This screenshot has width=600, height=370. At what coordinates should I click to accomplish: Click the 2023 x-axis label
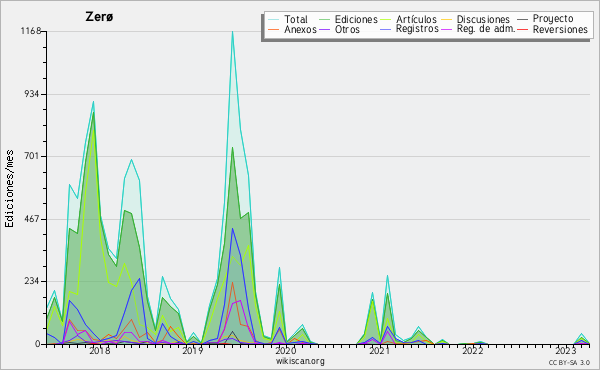[x=566, y=351]
